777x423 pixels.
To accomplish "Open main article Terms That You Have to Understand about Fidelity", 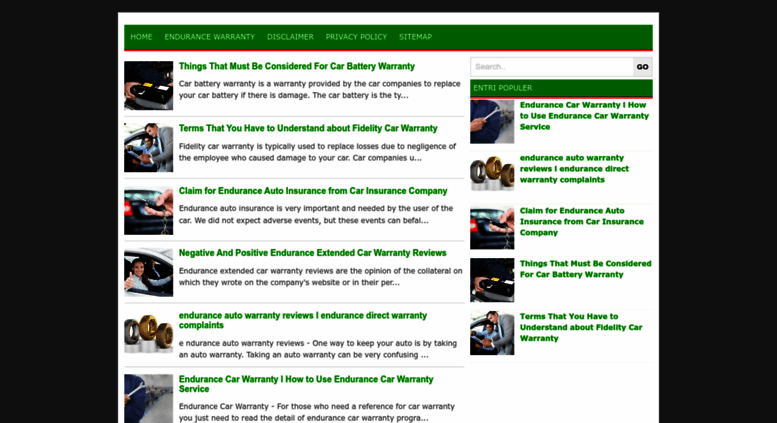I will click(x=308, y=128).
